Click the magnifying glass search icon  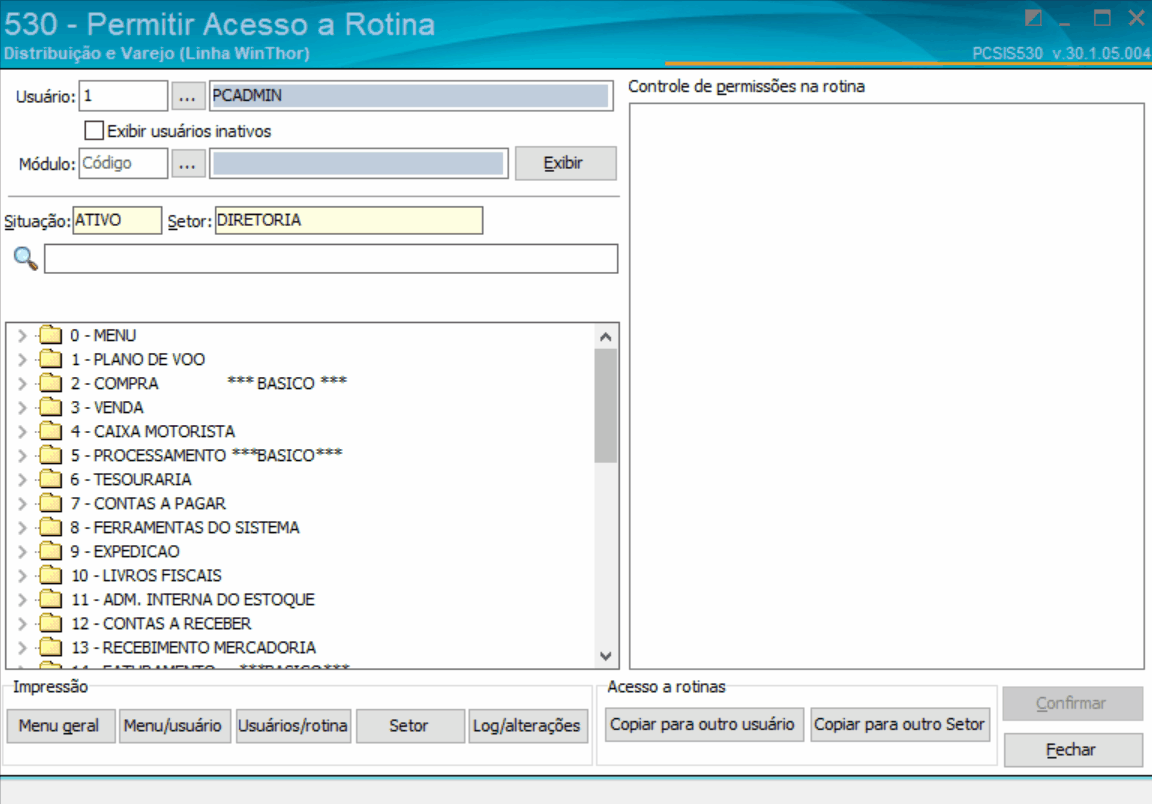(x=26, y=259)
